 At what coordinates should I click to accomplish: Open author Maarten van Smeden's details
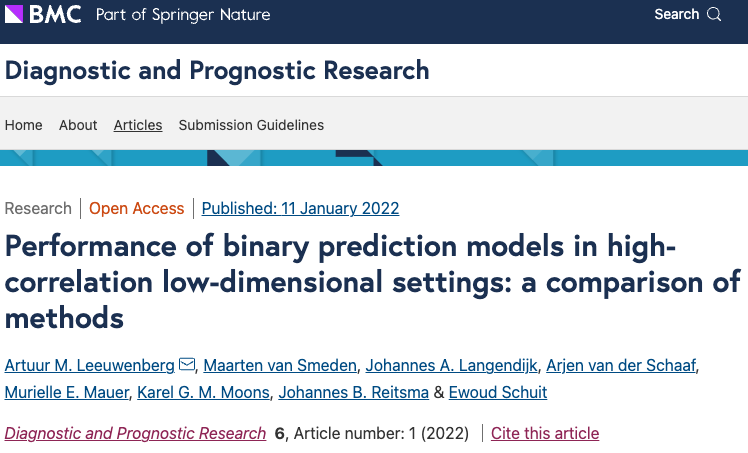279,364
